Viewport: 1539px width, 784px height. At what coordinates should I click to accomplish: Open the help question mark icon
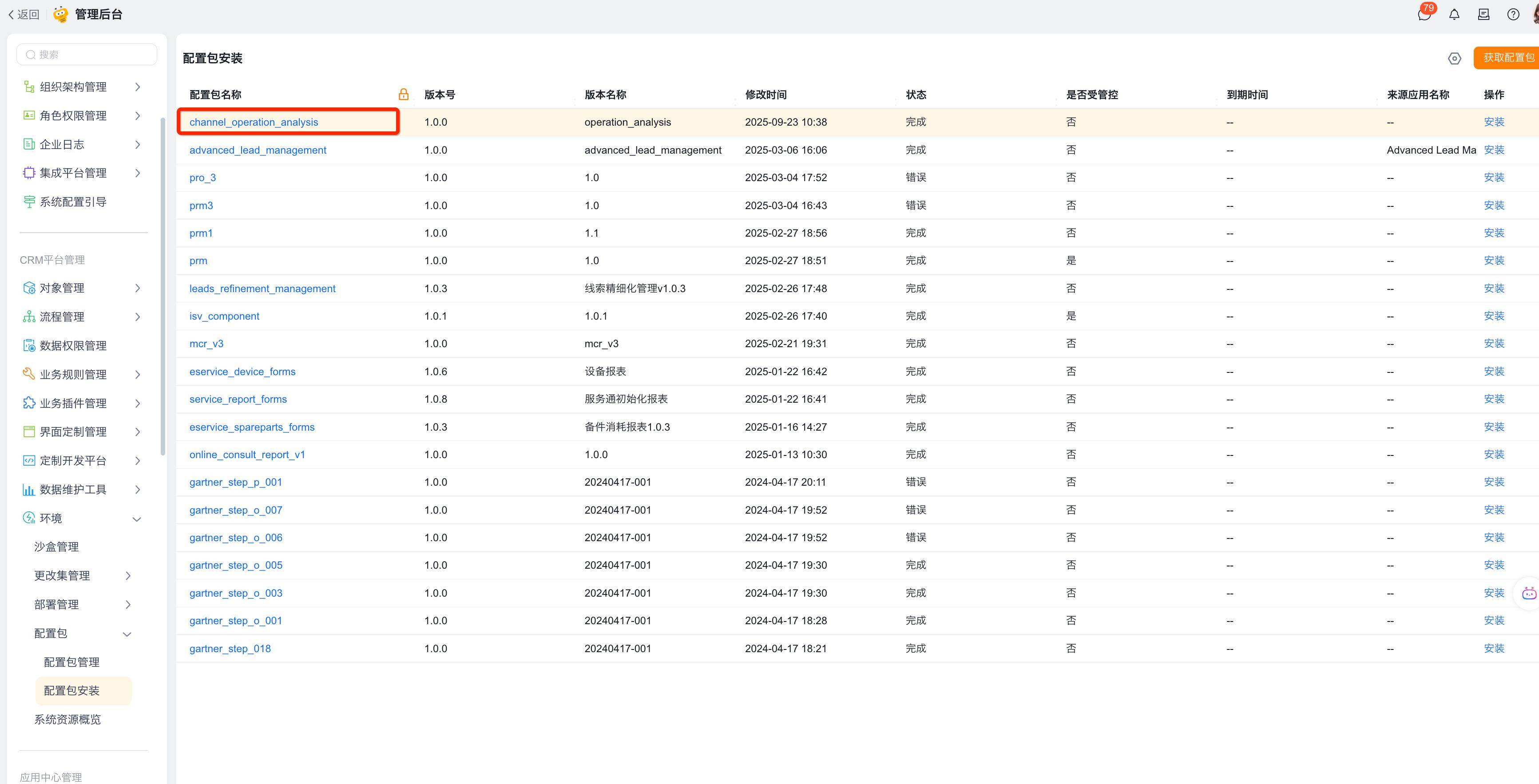pos(1513,14)
